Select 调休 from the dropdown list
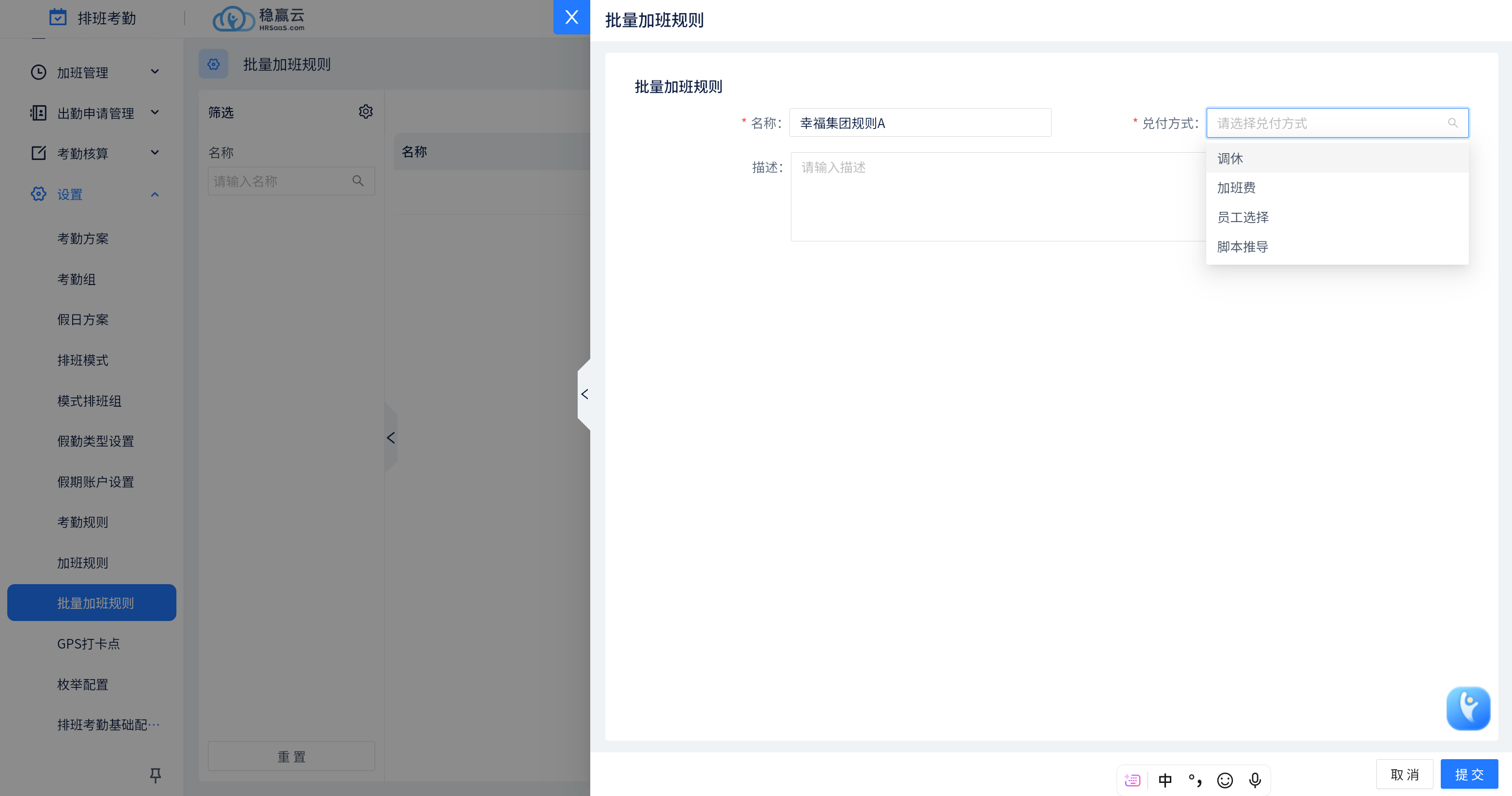This screenshot has width=1512, height=796. click(x=1230, y=159)
